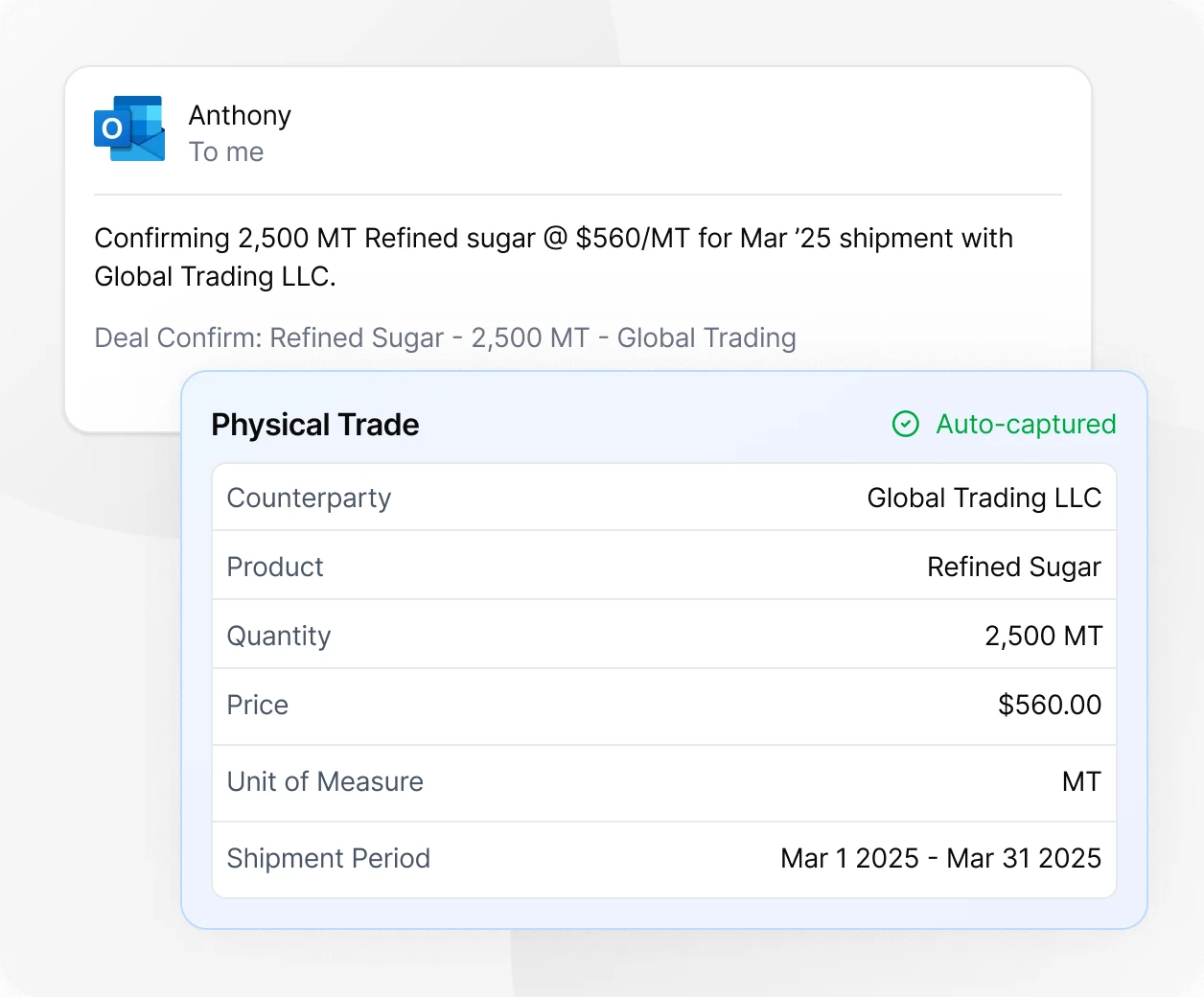Click the Mar 1 2025 - Mar 31 2025 value
Viewport: 1204px width, 997px height.
pos(940,858)
